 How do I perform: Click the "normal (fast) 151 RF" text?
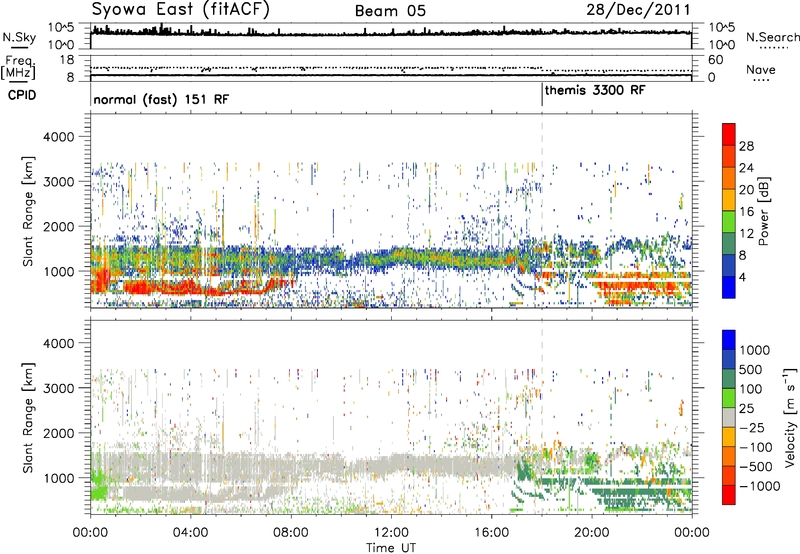(161, 99)
